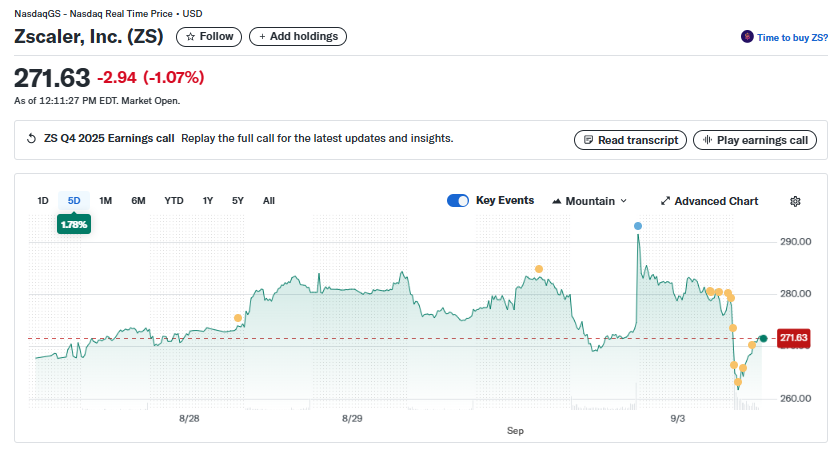Click the red 271.63 price label on axis
The image size is (834, 452).
pyautogui.click(x=794, y=338)
